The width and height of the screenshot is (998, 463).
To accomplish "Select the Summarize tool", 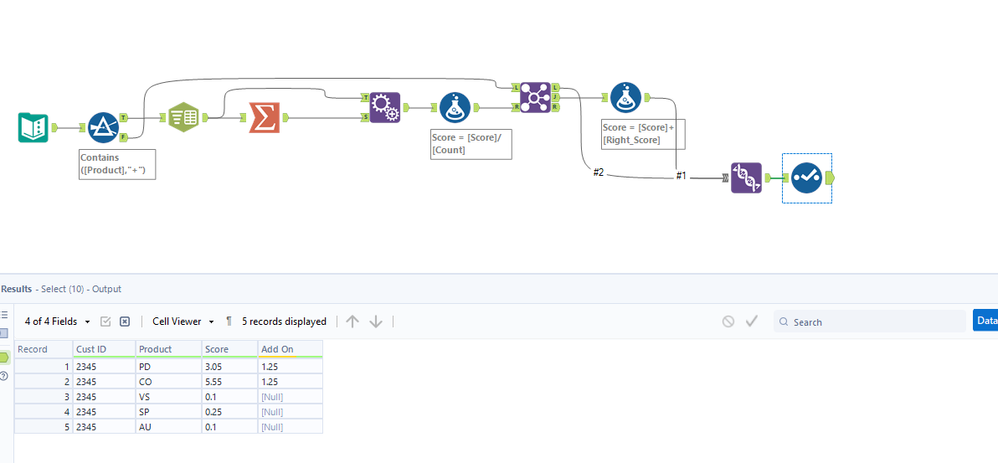I will (x=264, y=117).
